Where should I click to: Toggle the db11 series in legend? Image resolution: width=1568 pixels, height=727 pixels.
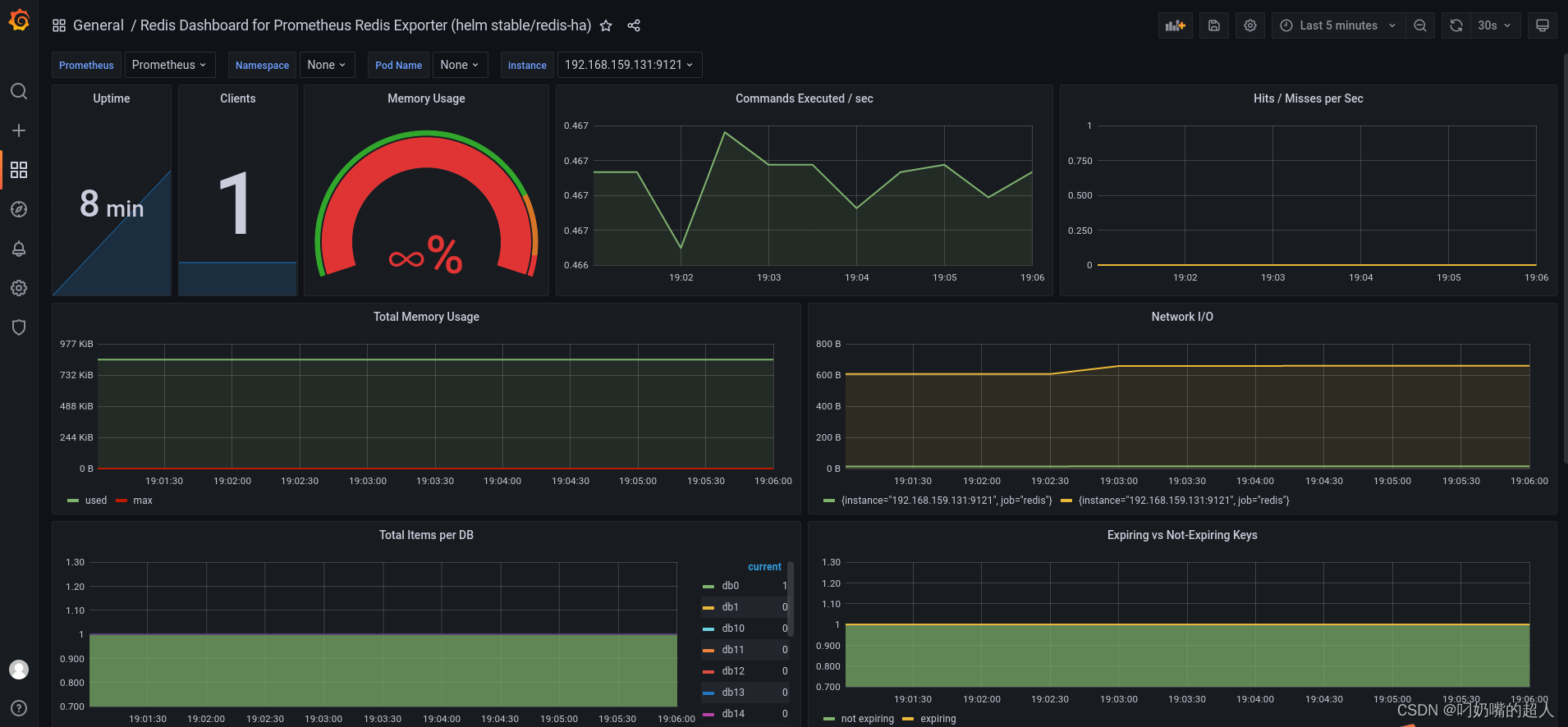[733, 650]
